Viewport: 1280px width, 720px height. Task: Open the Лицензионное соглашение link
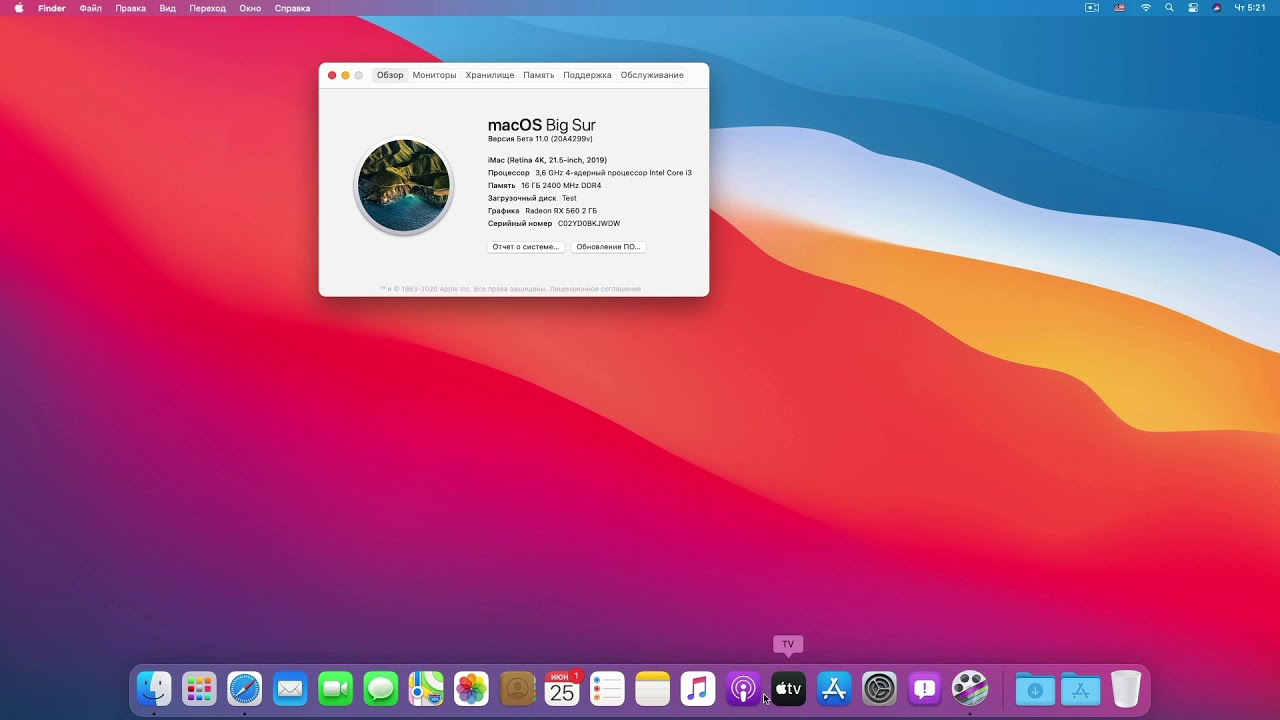[x=595, y=289]
